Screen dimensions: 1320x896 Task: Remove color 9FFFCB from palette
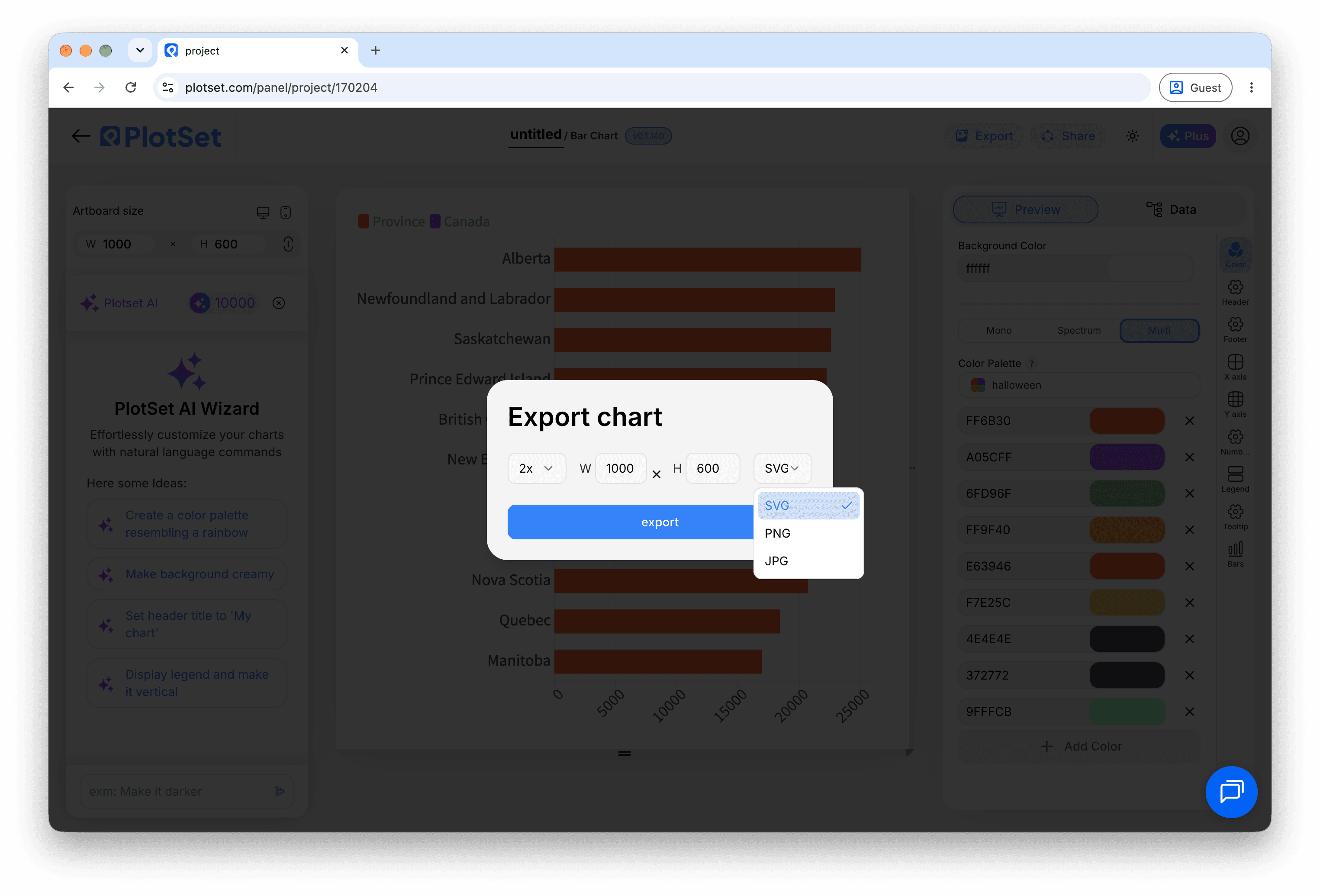tap(1189, 712)
